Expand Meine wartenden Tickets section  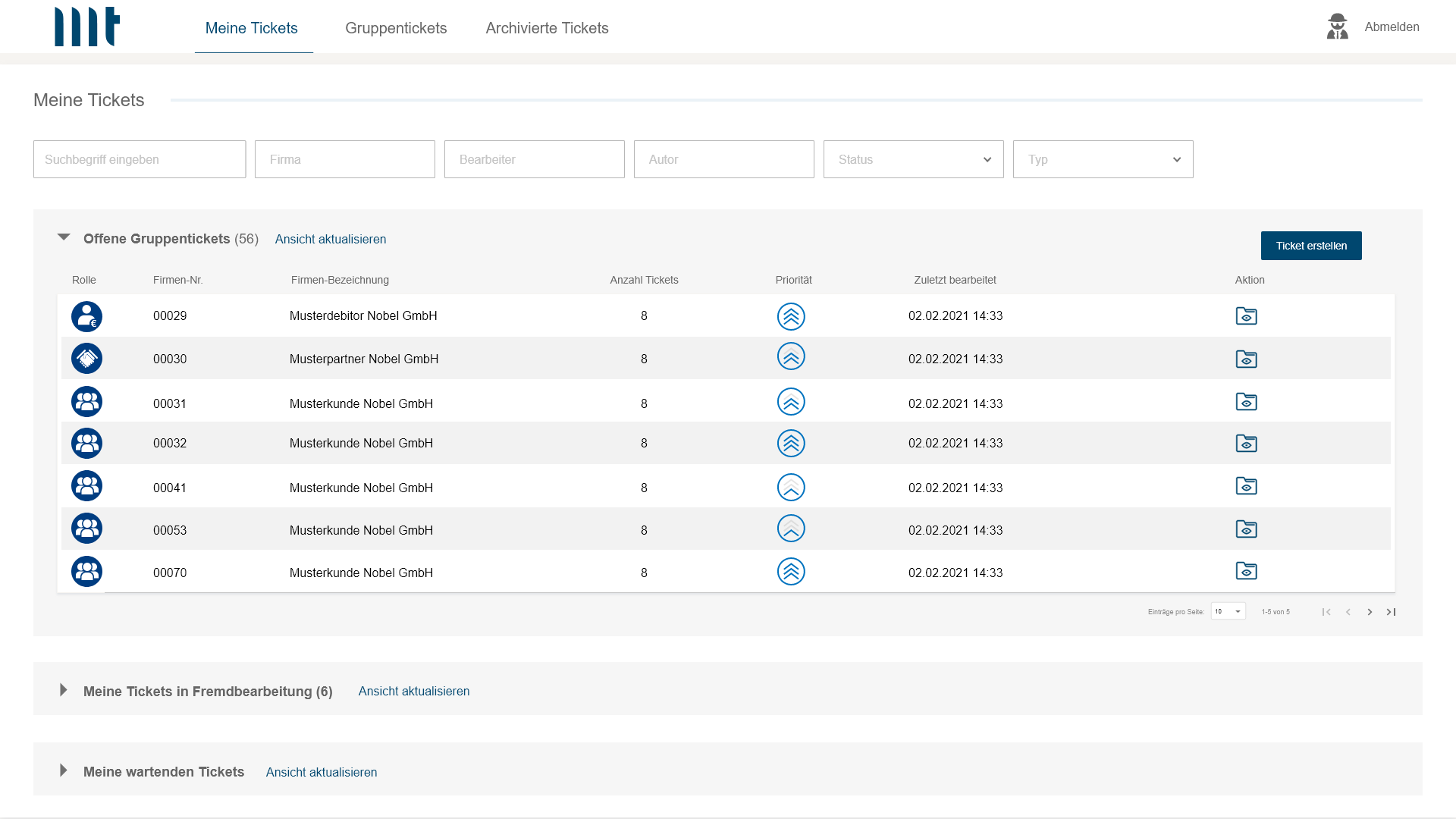click(x=64, y=770)
